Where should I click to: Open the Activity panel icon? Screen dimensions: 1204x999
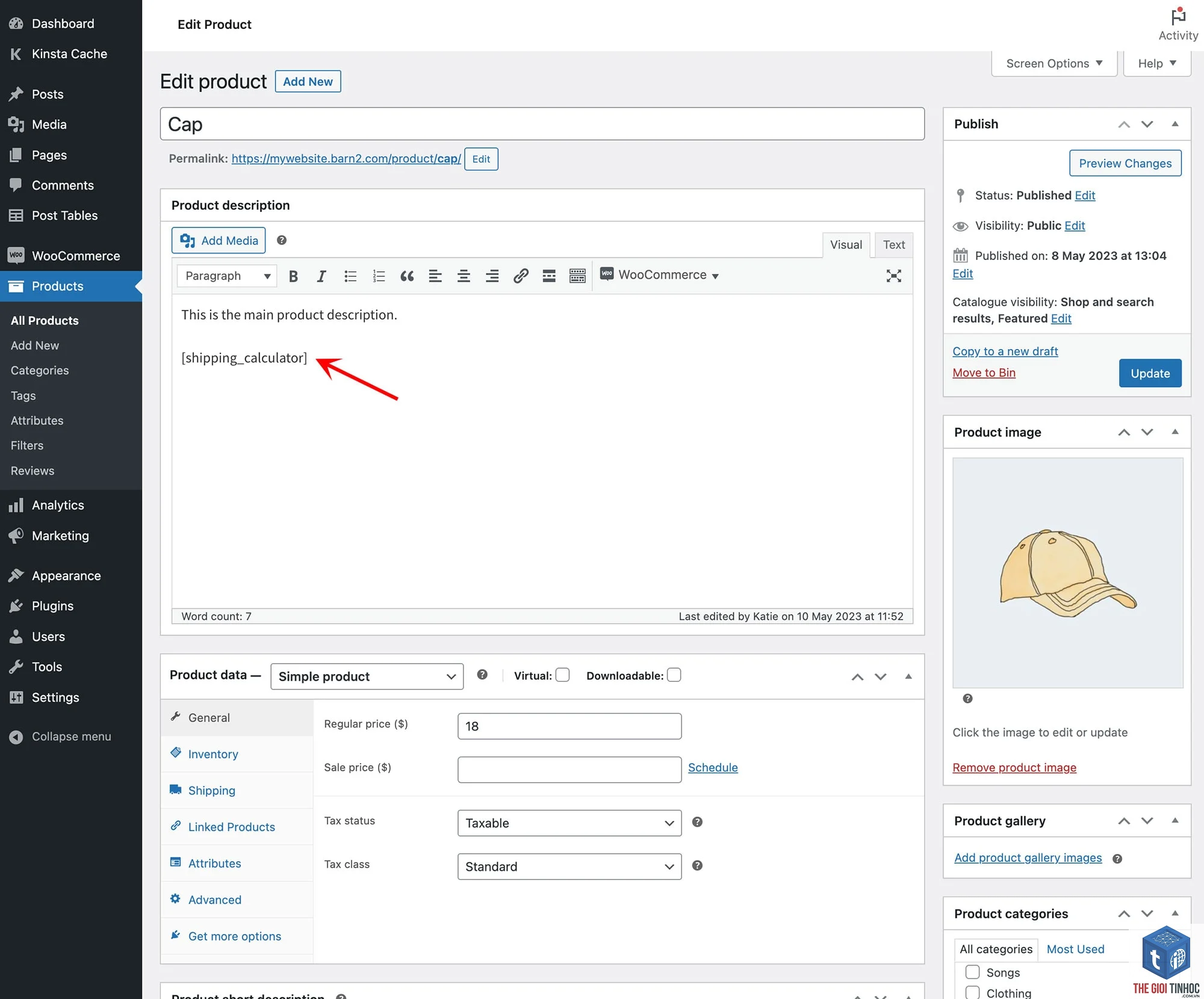[x=1178, y=25]
